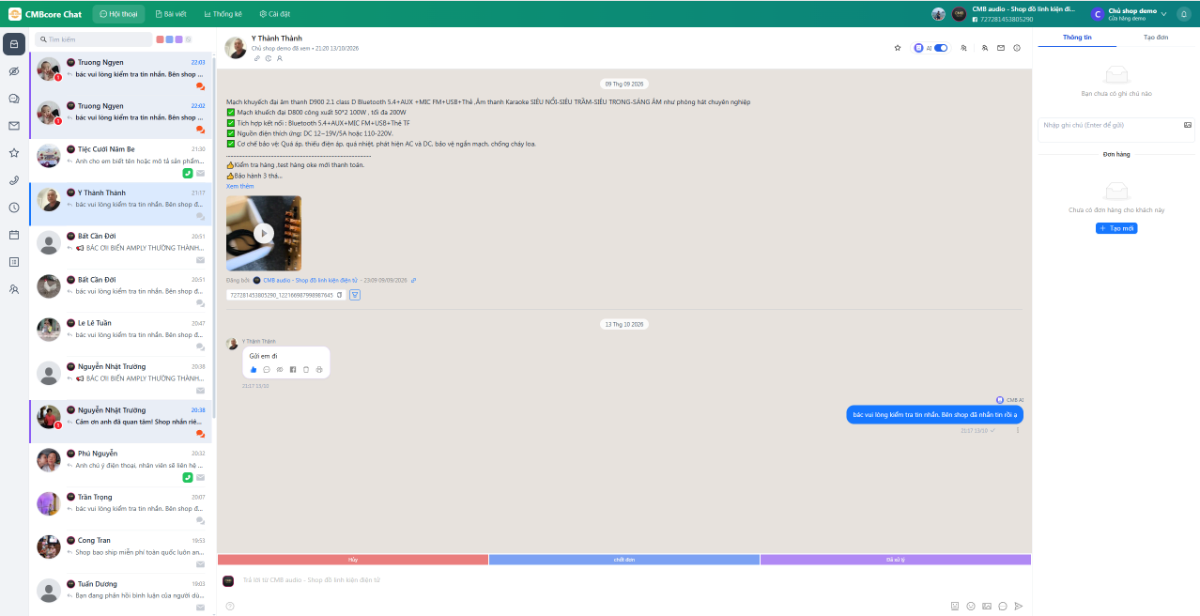
Task: Copy the post ID code
Action: pos(340,295)
